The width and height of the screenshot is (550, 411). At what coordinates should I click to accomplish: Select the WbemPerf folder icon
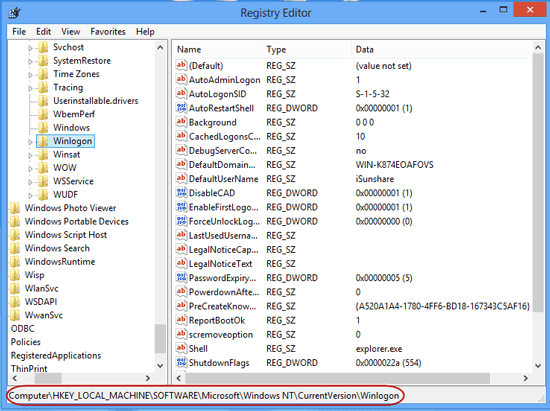(43, 114)
